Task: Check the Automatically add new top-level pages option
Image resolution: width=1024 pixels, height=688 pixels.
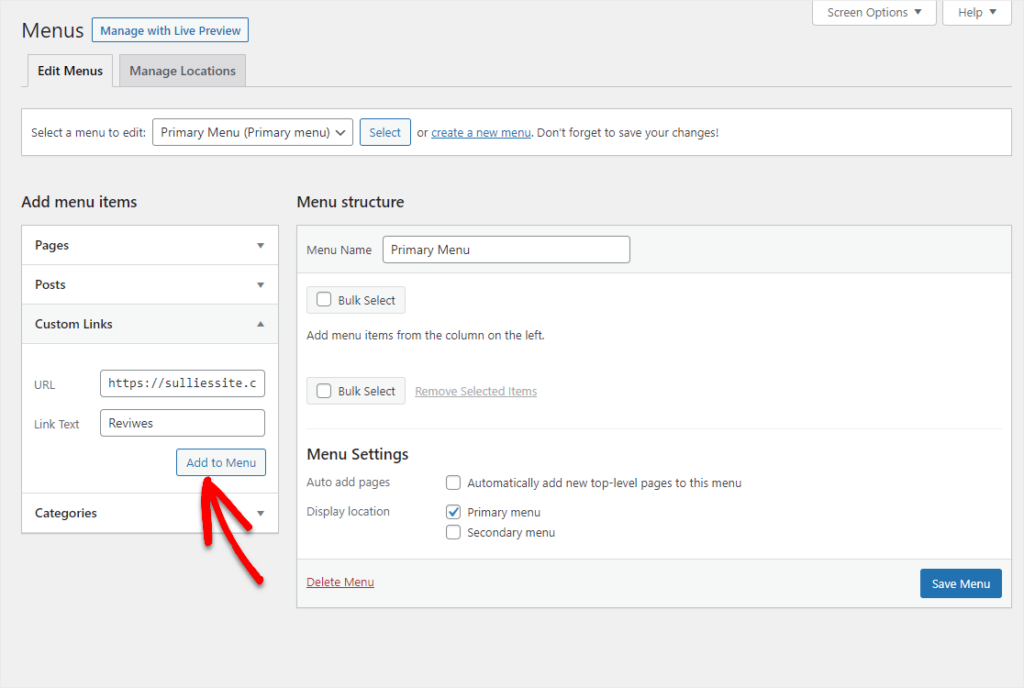Action: coord(453,482)
